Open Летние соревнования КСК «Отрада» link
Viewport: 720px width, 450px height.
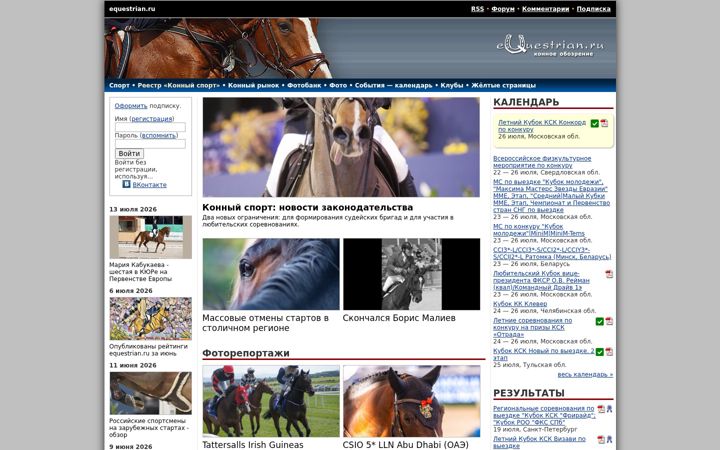pos(533,327)
